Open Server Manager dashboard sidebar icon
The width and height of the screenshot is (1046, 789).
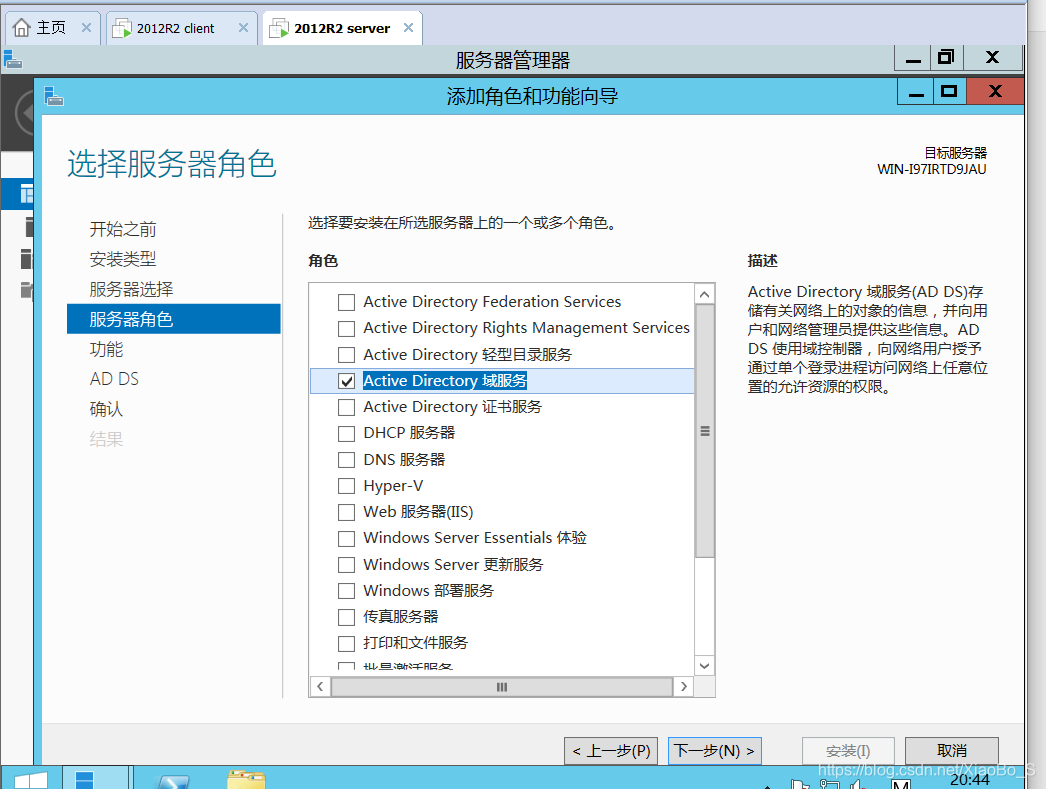pos(25,194)
